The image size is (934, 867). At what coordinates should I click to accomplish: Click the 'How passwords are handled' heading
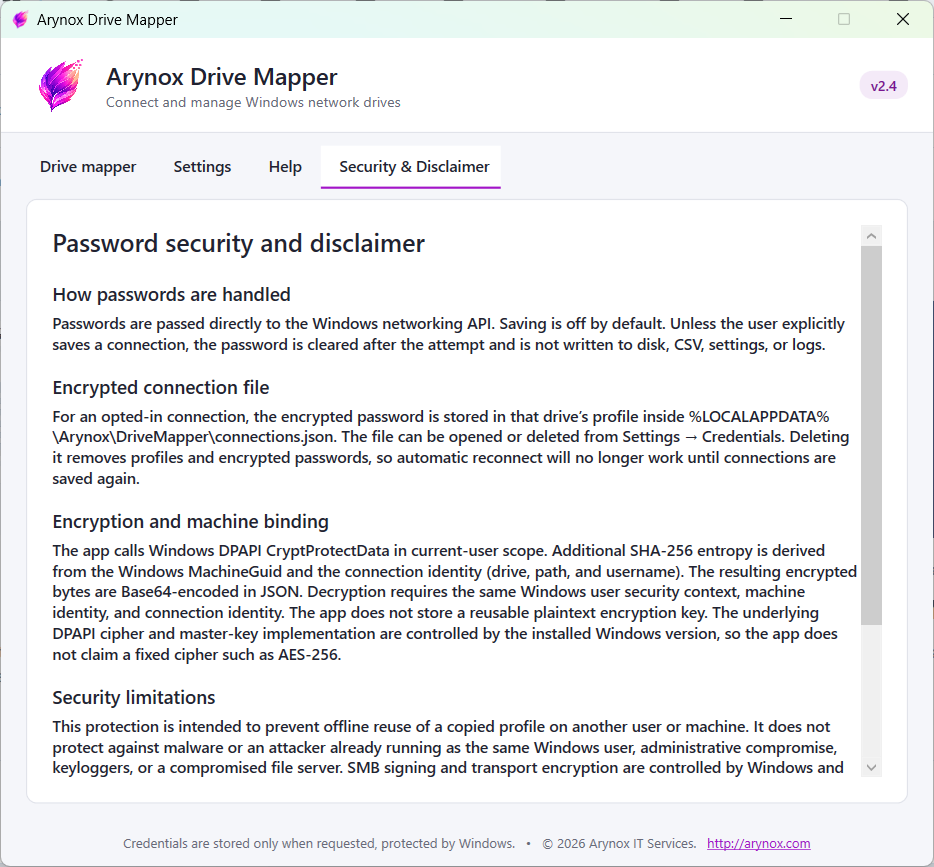172,295
